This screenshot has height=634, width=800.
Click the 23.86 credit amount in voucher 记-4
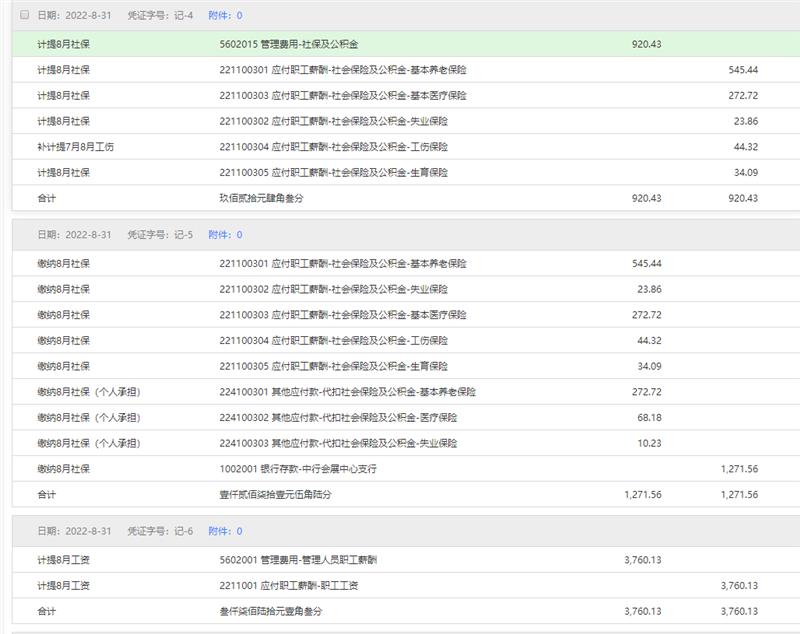745,121
